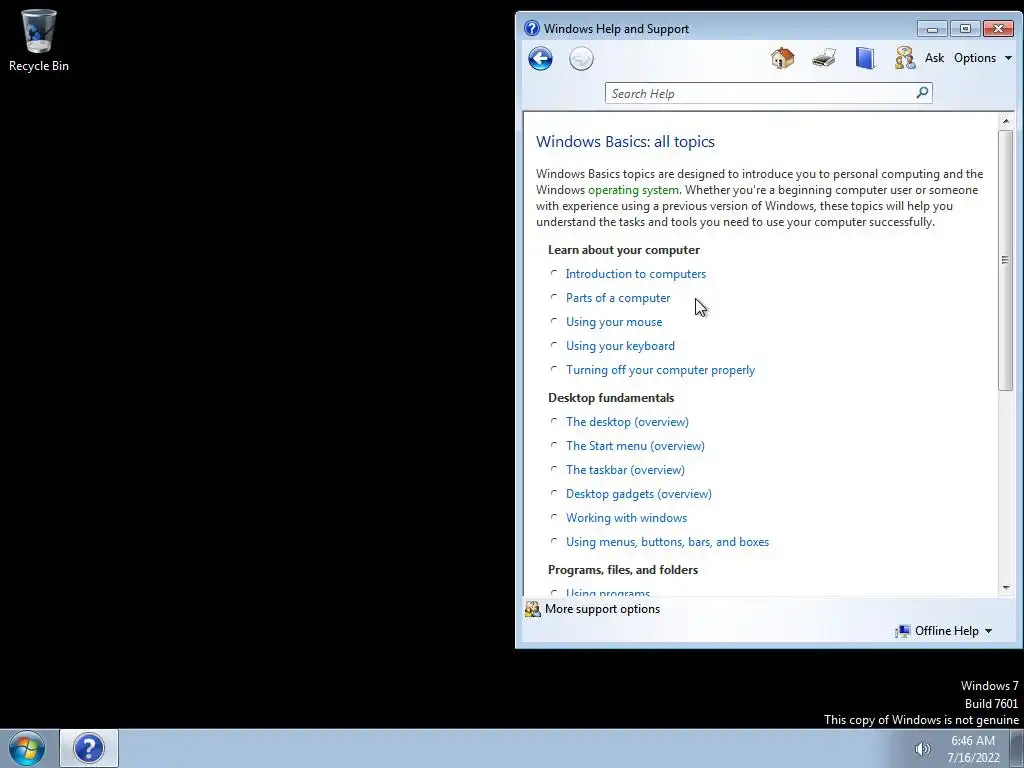1024x768 pixels.
Task: Open 'The taskbar (overview)' topic
Action: 625,470
